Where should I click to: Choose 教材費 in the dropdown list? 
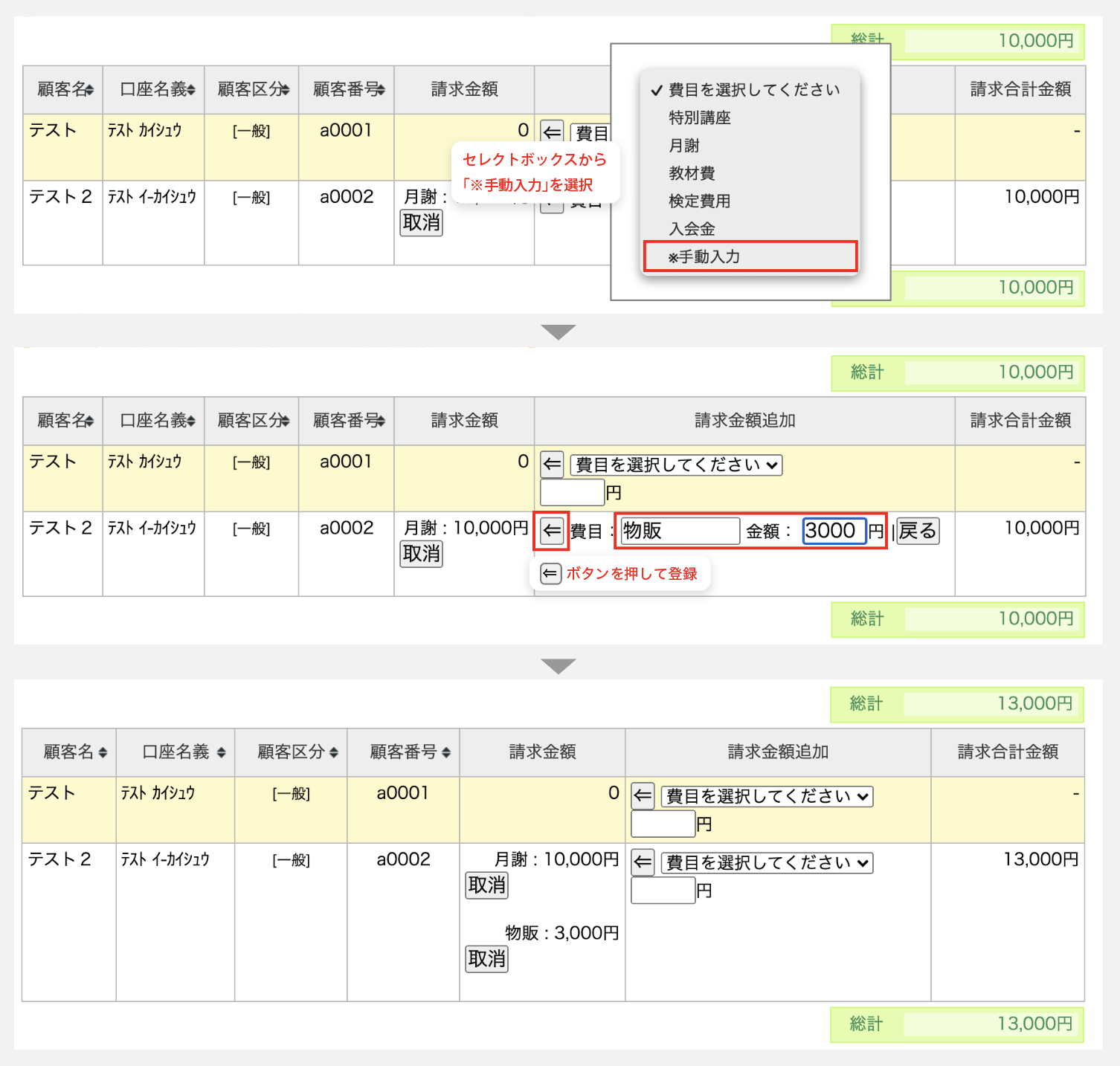(x=692, y=173)
